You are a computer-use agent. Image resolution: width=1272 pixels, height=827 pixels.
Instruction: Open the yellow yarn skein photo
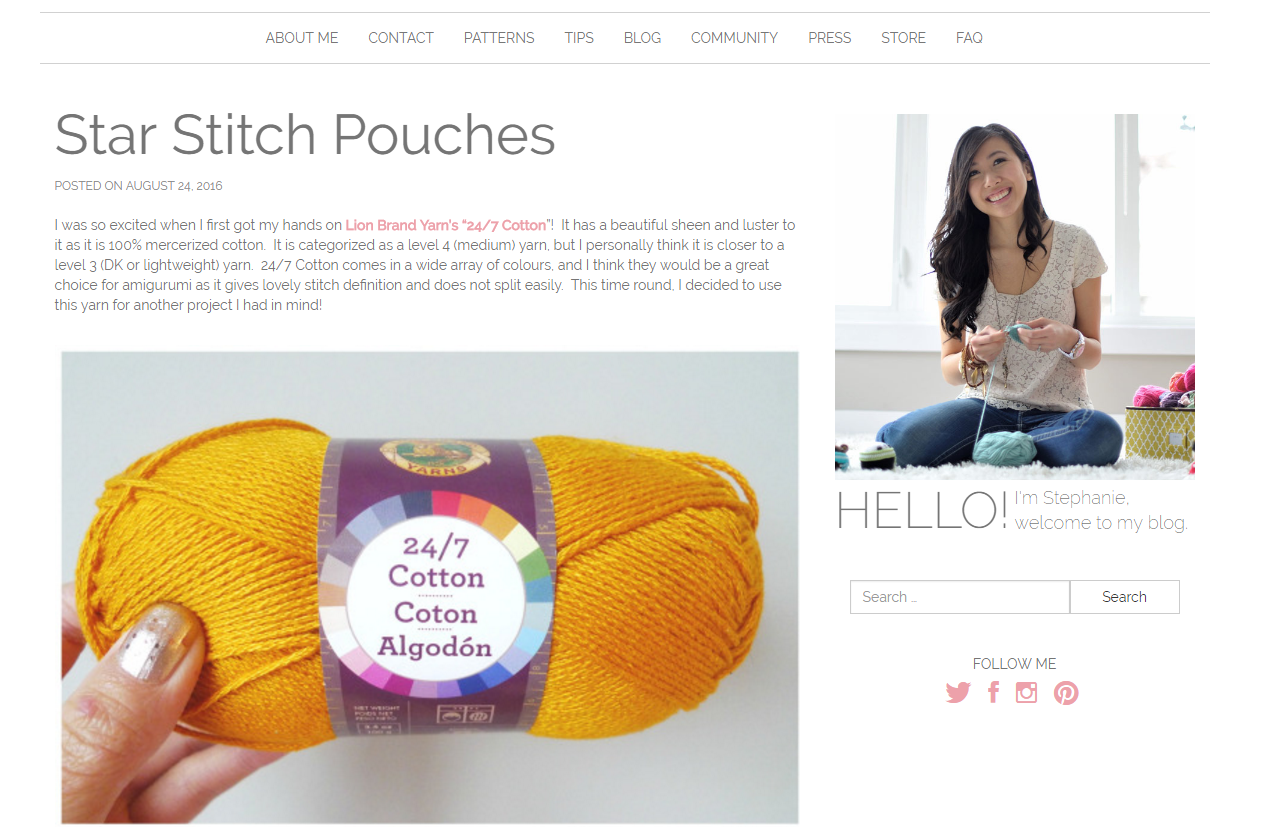[x=430, y=587]
